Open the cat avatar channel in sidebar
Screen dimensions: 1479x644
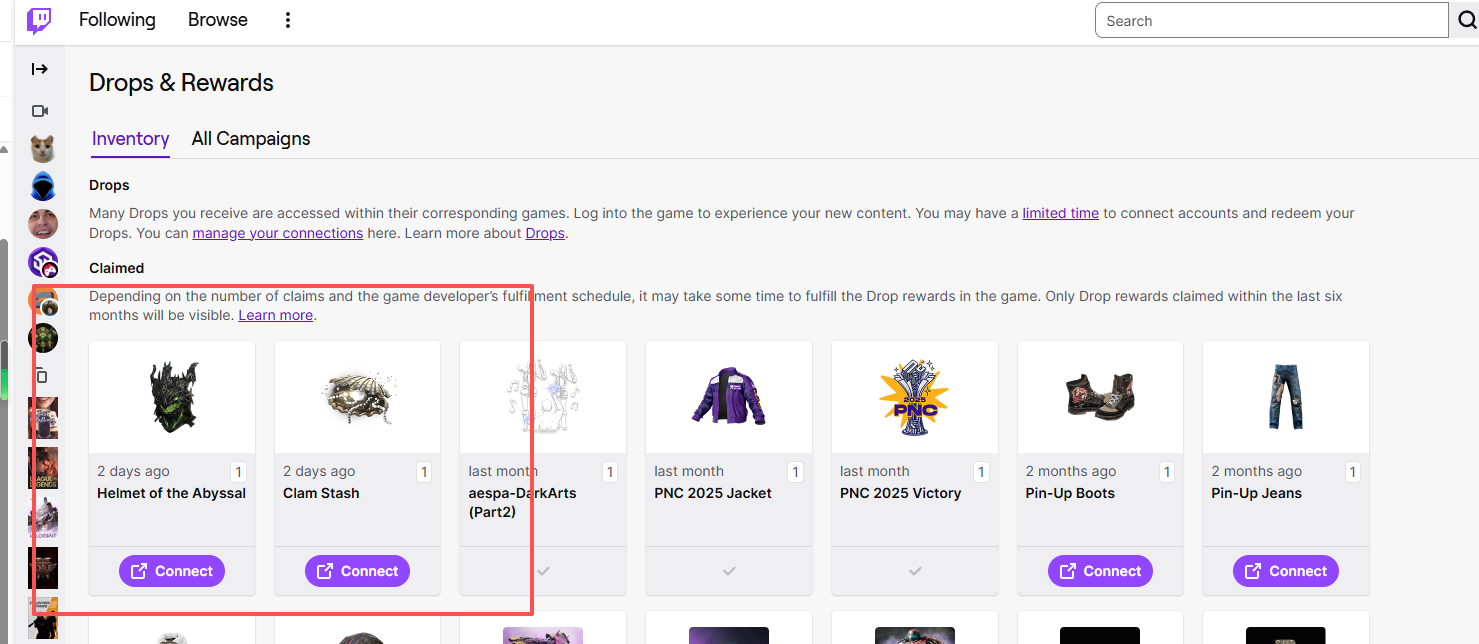42,149
